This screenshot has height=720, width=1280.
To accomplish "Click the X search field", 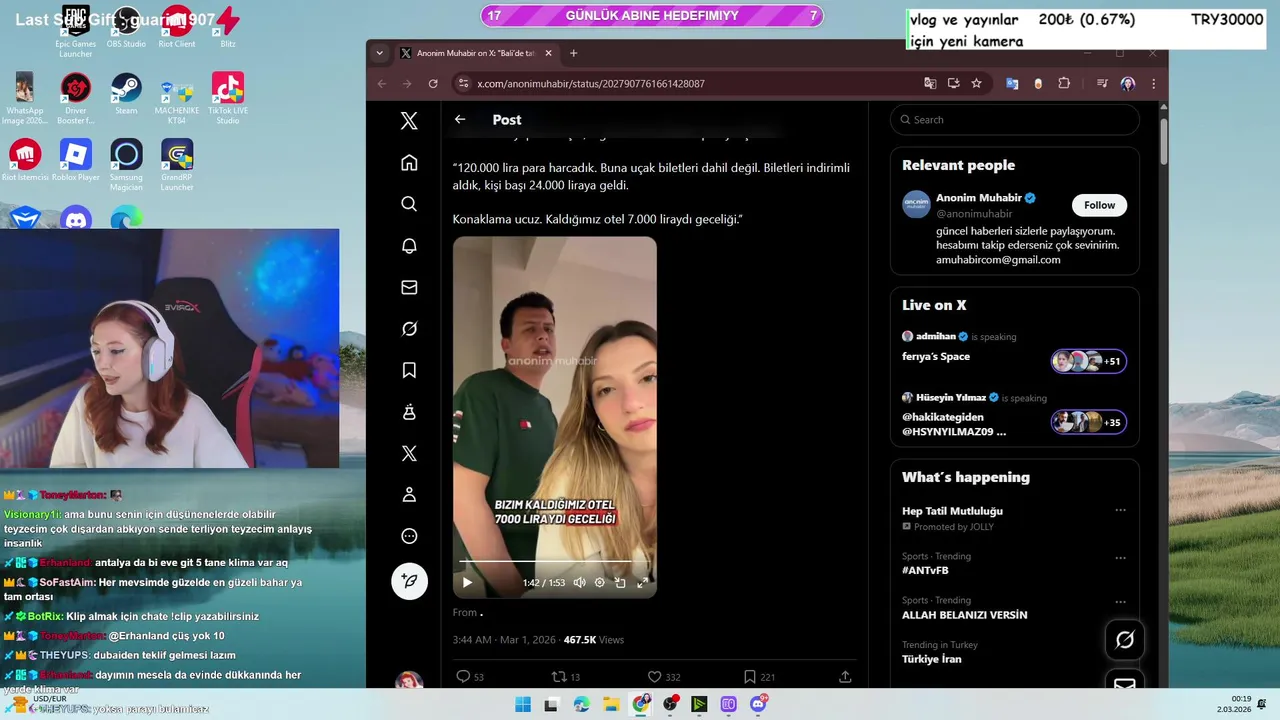I will (1015, 119).
